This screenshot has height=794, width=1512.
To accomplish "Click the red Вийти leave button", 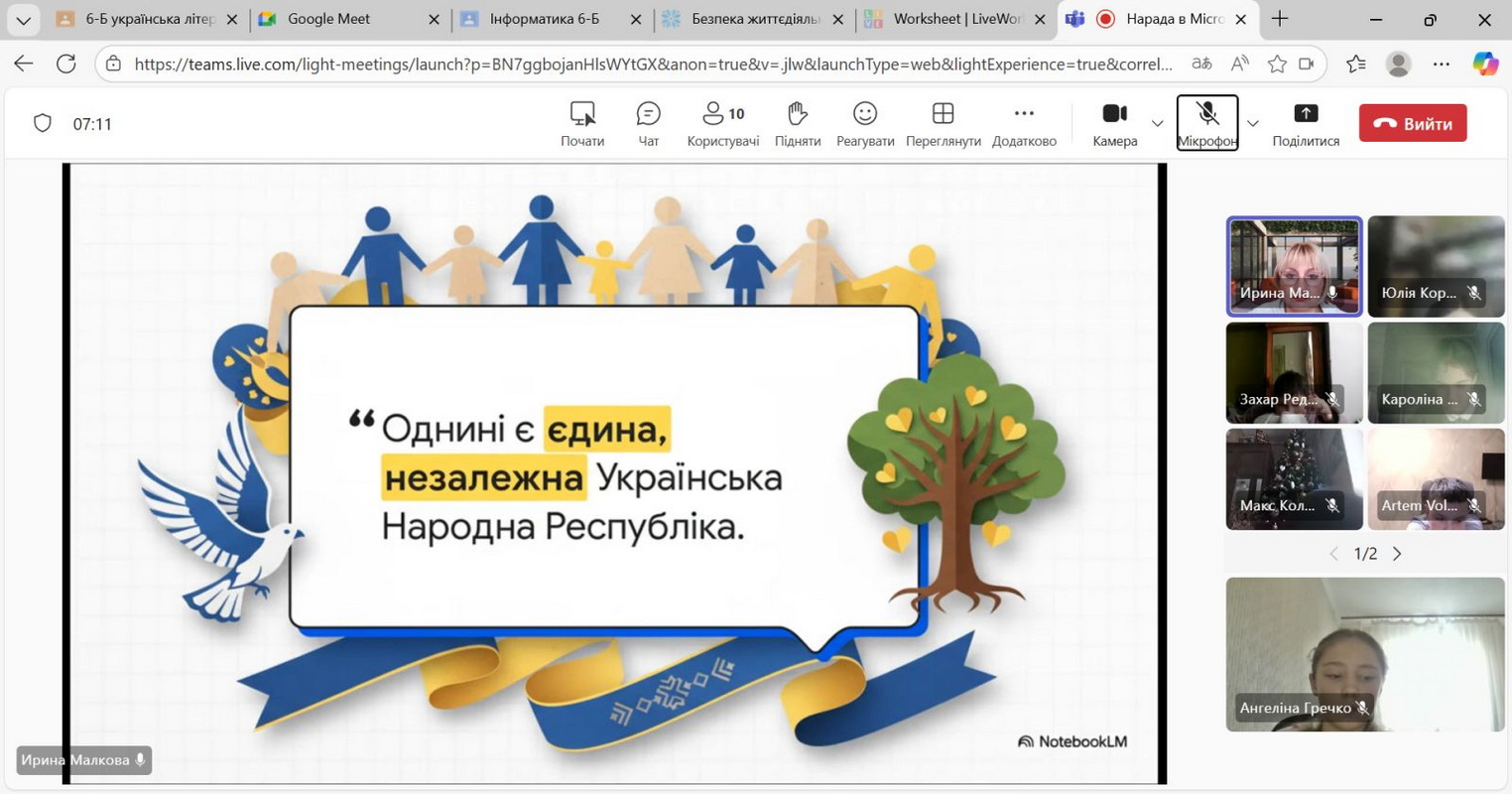I will coord(1412,123).
